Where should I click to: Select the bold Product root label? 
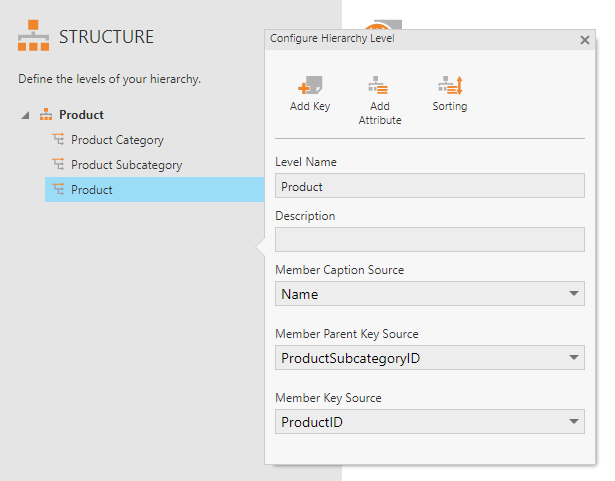pyautogui.click(x=81, y=115)
